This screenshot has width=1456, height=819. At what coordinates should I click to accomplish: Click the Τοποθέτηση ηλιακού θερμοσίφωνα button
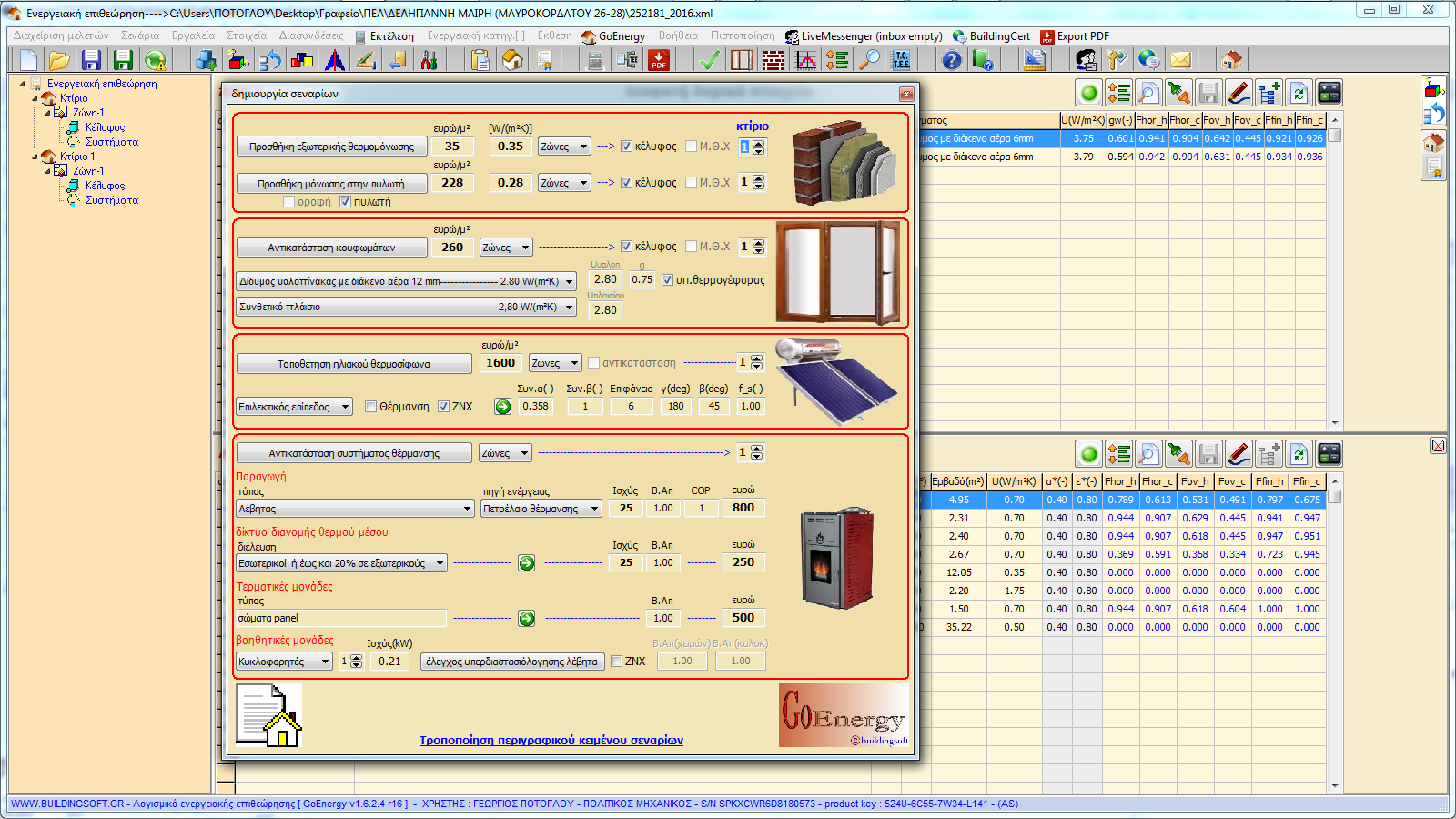pos(354,364)
